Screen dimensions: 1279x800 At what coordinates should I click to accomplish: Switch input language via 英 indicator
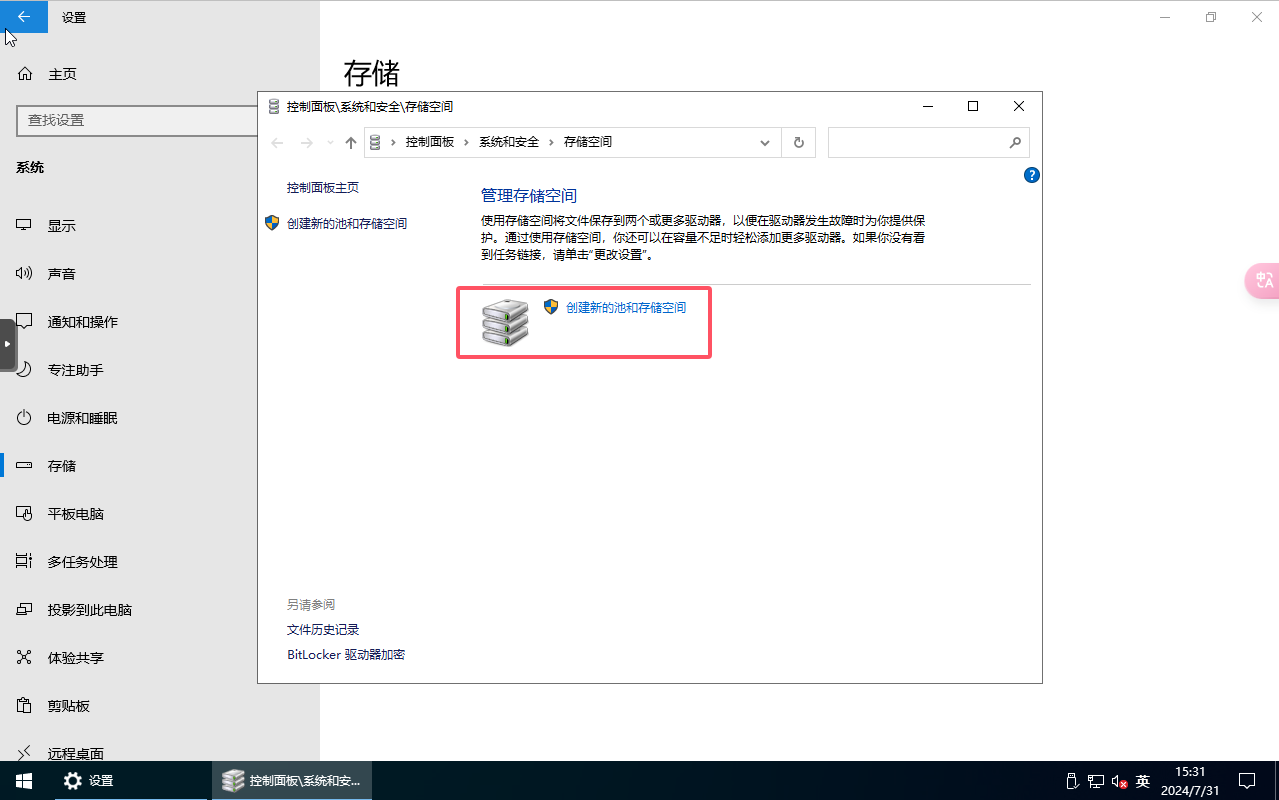(1143, 781)
